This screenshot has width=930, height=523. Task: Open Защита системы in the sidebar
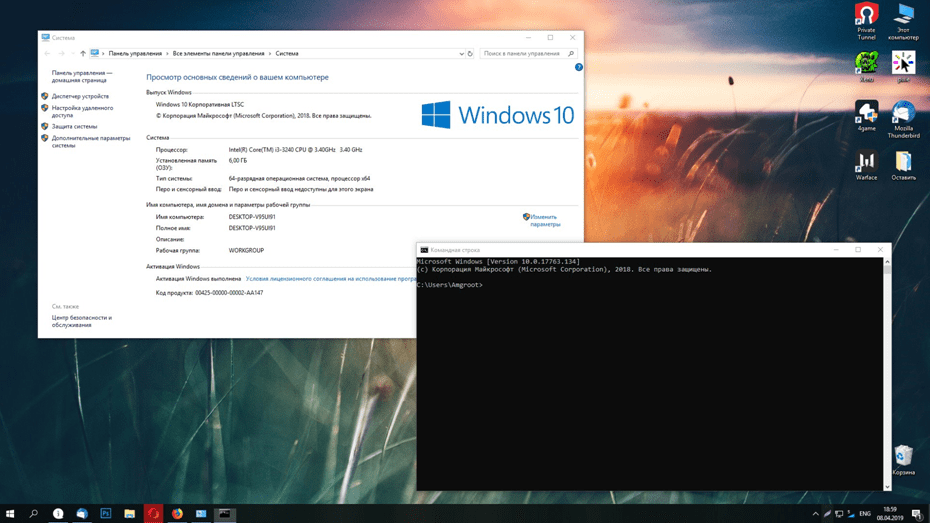74,127
